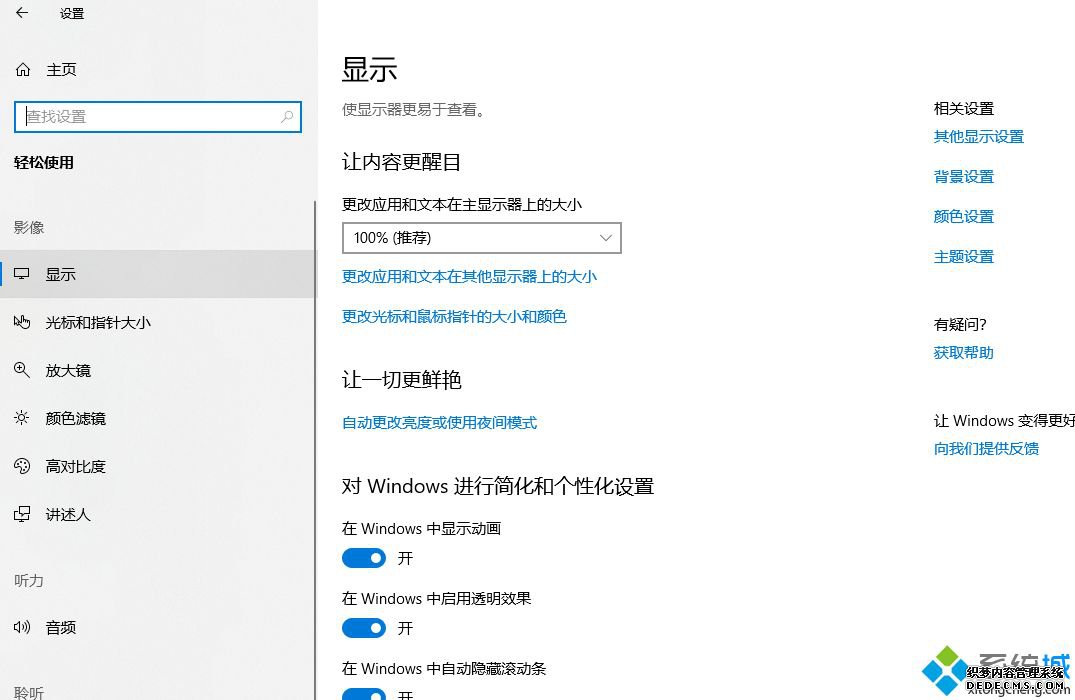Screen dimensions: 1075x700
Task: Click 对 Windows 进行简化和个性化设置 heading
Action: tap(498, 486)
